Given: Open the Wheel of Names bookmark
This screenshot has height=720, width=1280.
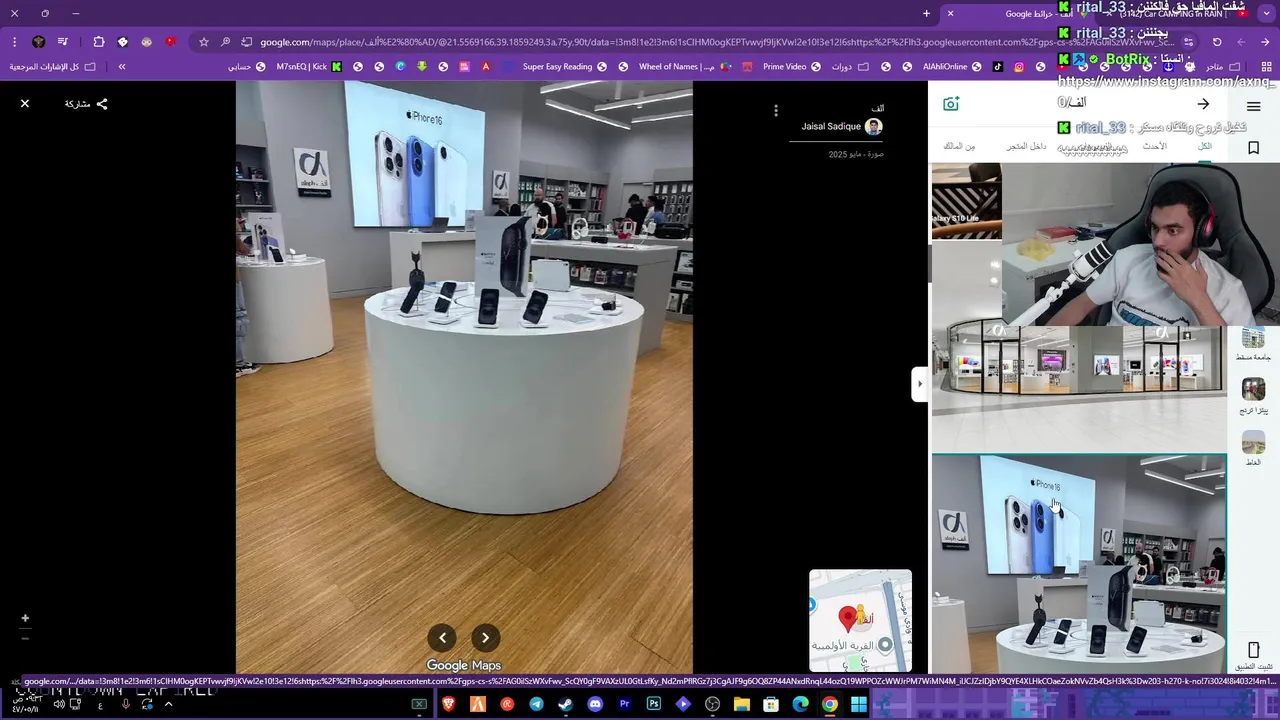Looking at the screenshot, I should pyautogui.click(x=675, y=67).
